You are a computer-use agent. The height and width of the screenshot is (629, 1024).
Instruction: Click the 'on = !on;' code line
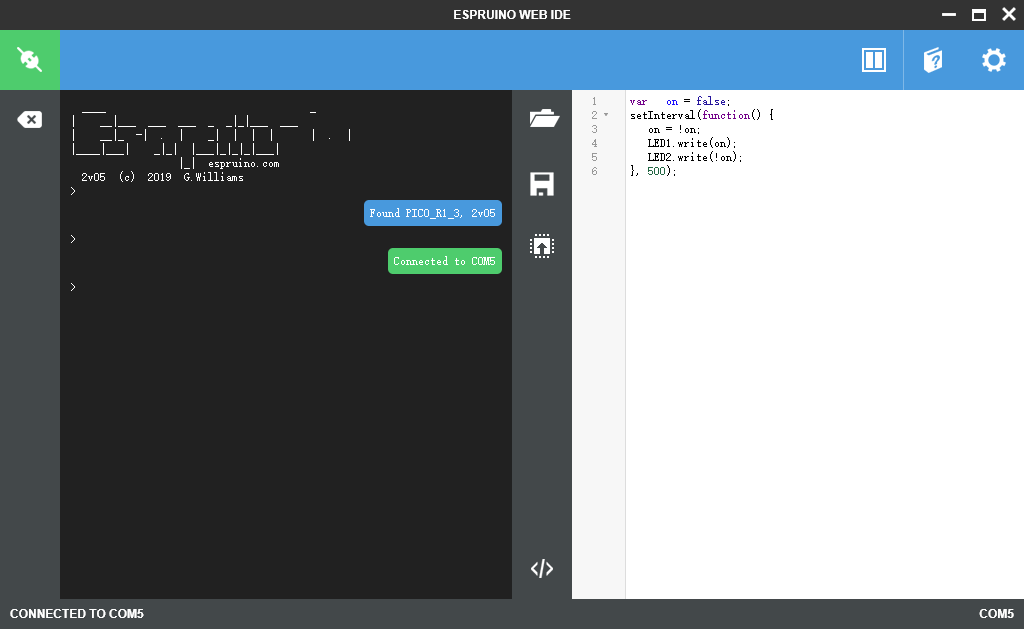[674, 129]
